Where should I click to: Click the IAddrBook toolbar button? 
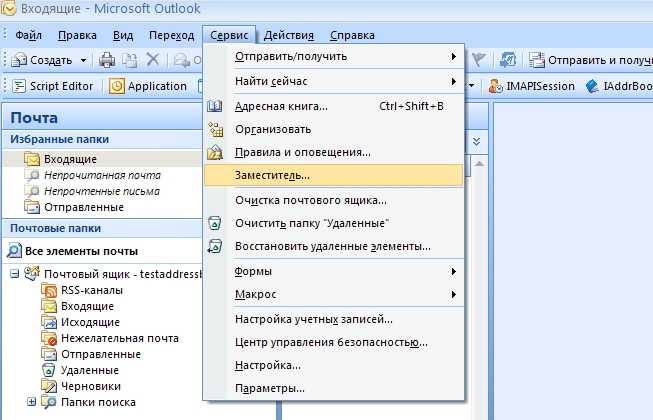[x=619, y=86]
